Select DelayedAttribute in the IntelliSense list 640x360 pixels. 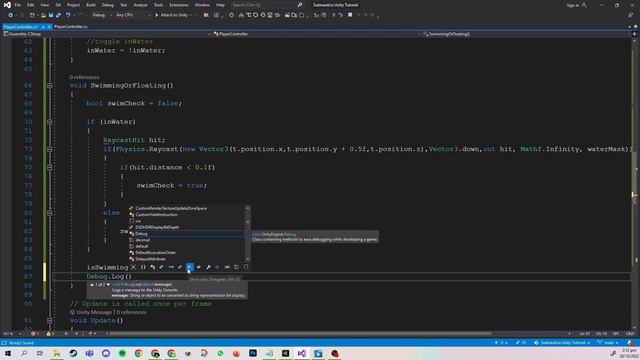[x=186, y=259]
